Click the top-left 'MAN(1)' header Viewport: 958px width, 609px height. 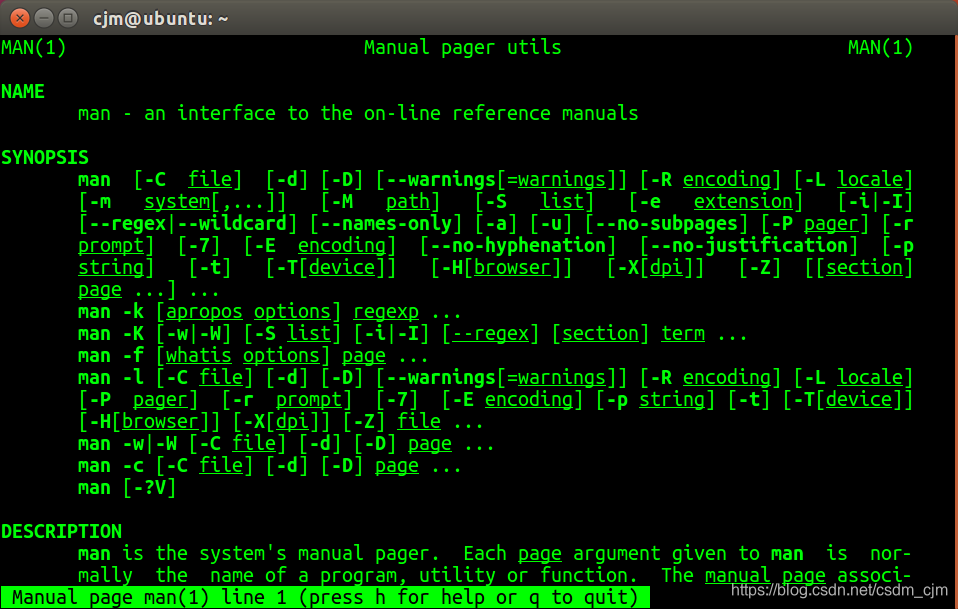click(x=34, y=48)
